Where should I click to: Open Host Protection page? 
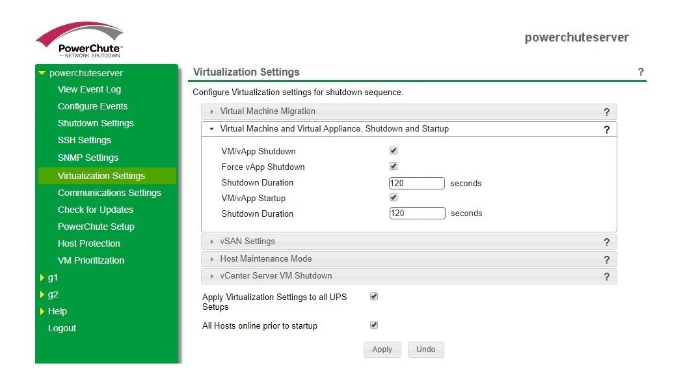pyautogui.click(x=89, y=244)
